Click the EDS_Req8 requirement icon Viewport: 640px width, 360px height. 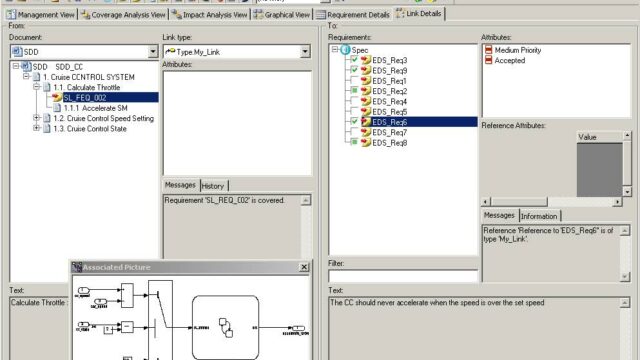click(366, 142)
